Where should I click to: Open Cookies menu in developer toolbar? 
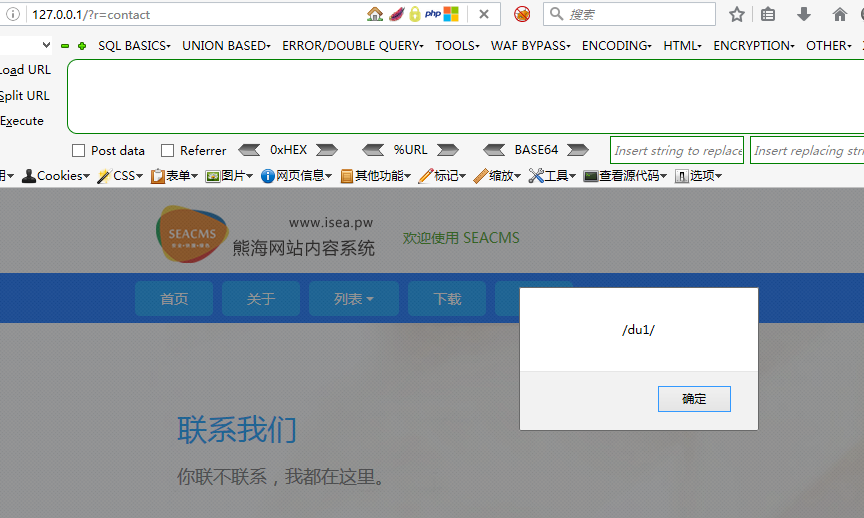(56, 176)
